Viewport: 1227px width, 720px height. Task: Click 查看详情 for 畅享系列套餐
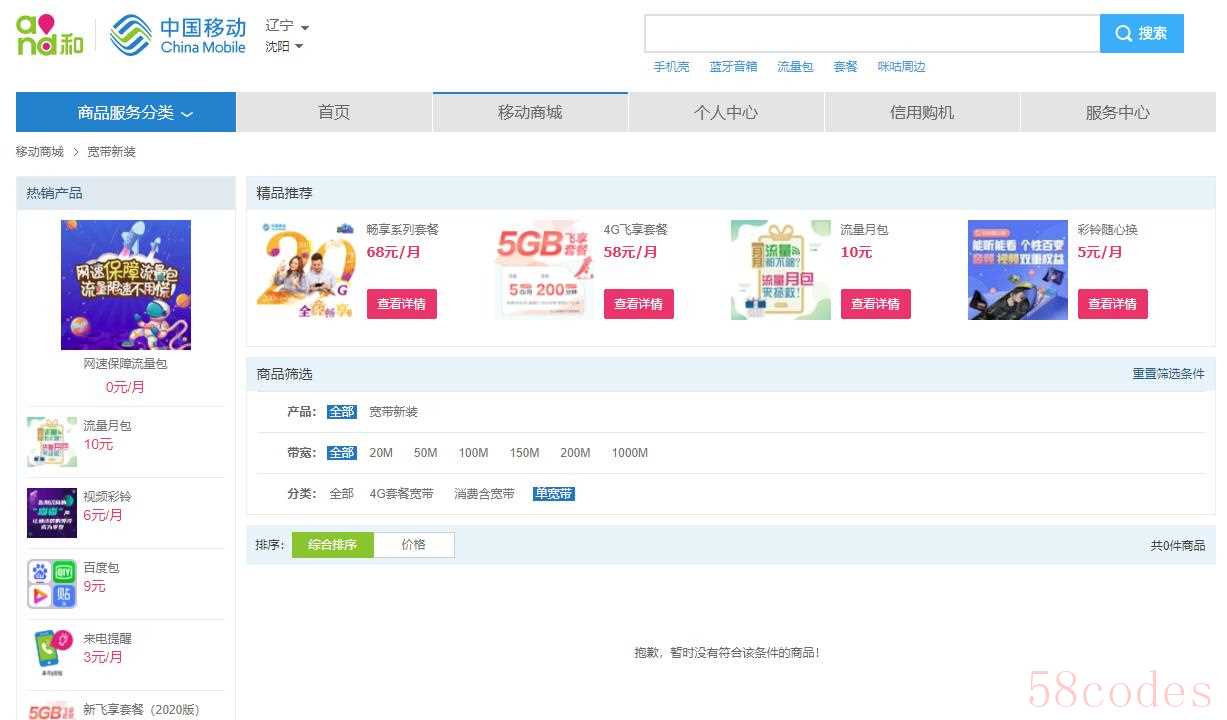402,304
